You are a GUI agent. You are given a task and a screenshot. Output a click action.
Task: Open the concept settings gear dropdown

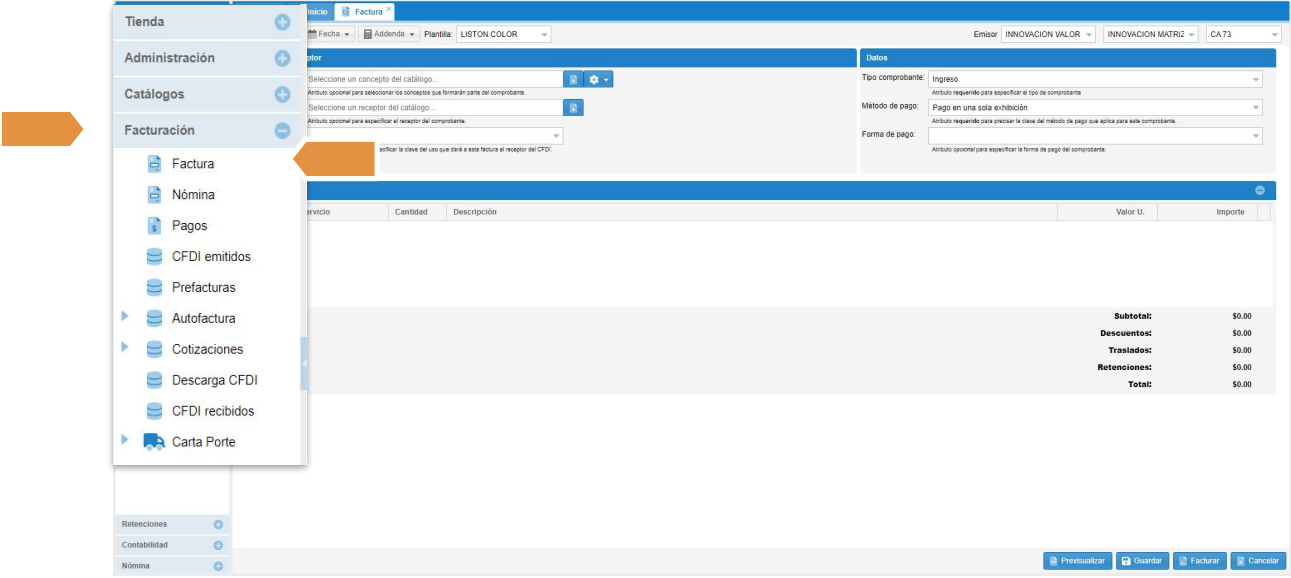pos(599,79)
